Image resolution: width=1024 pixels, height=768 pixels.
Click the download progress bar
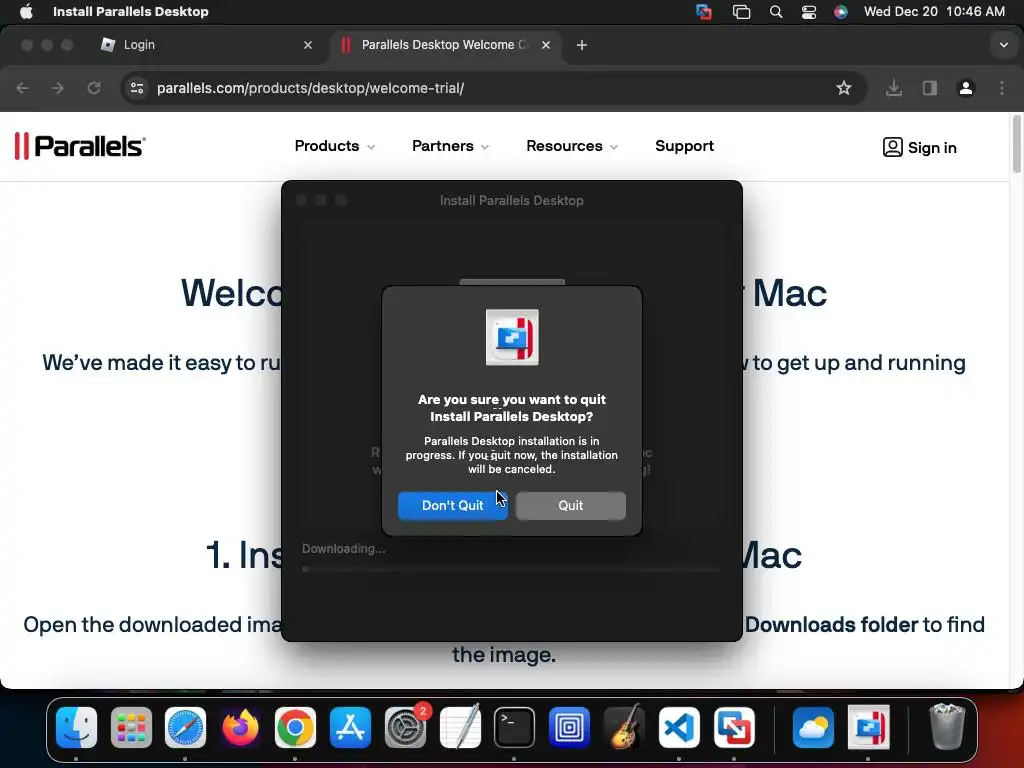tap(511, 569)
